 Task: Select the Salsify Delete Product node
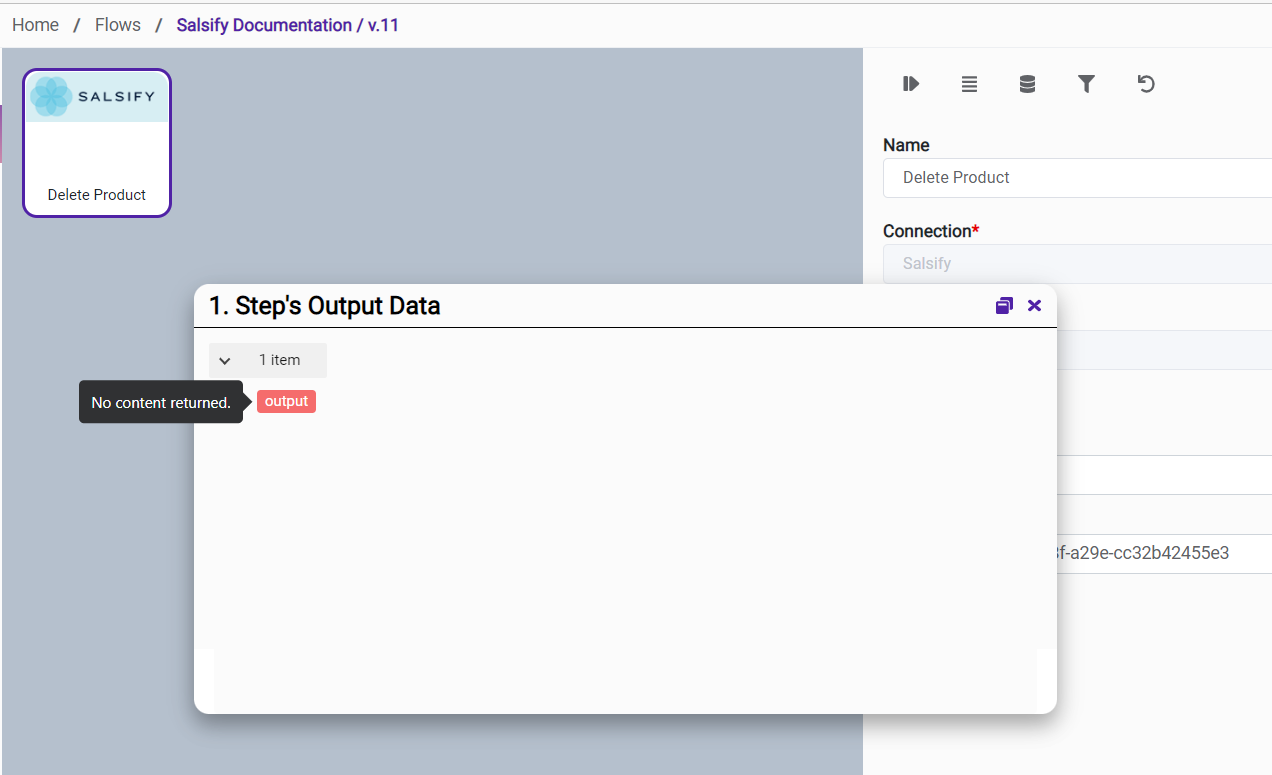tap(97, 143)
